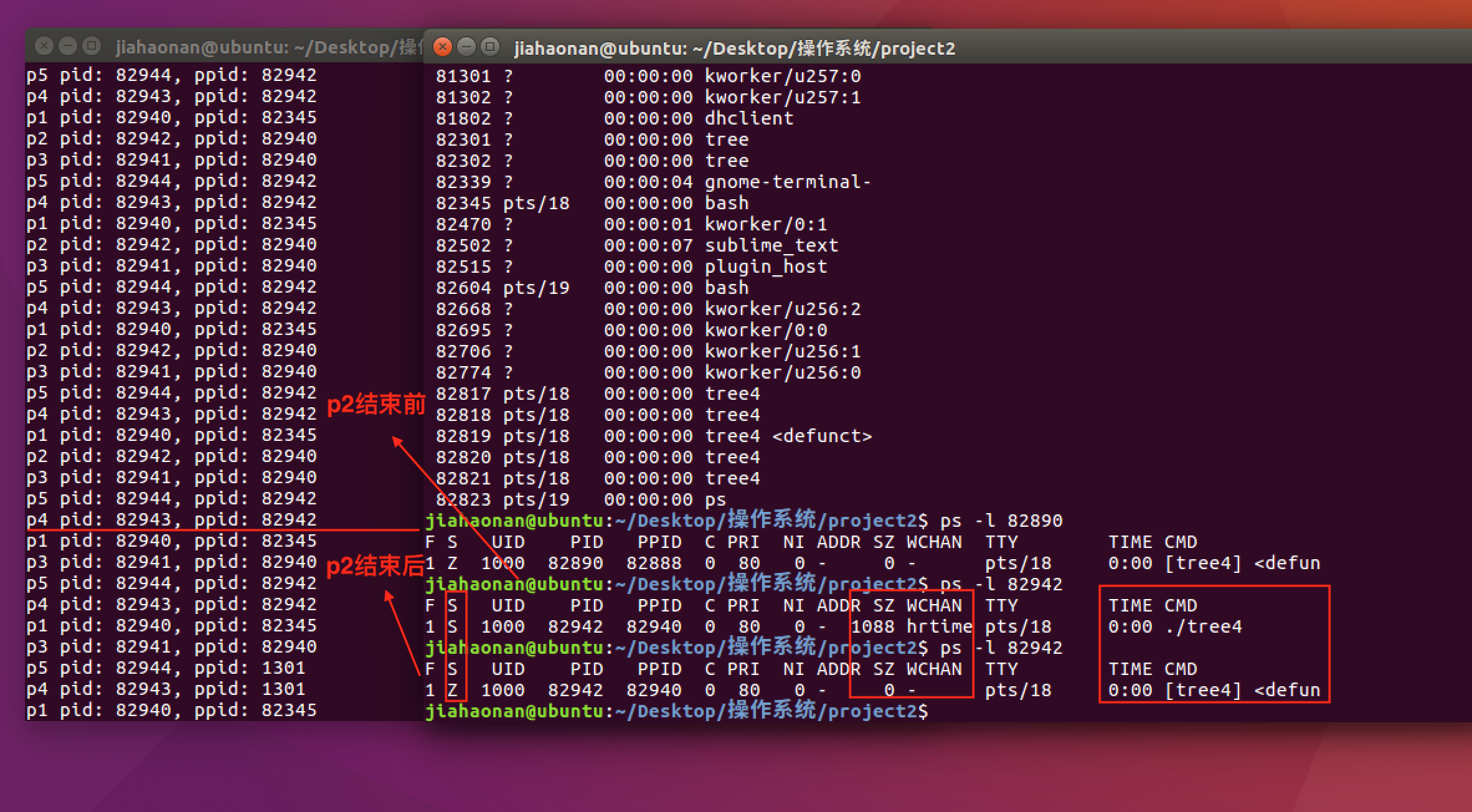Click the 82695 kworker/0:0 row
This screenshot has height=812, width=1472.
631,330
